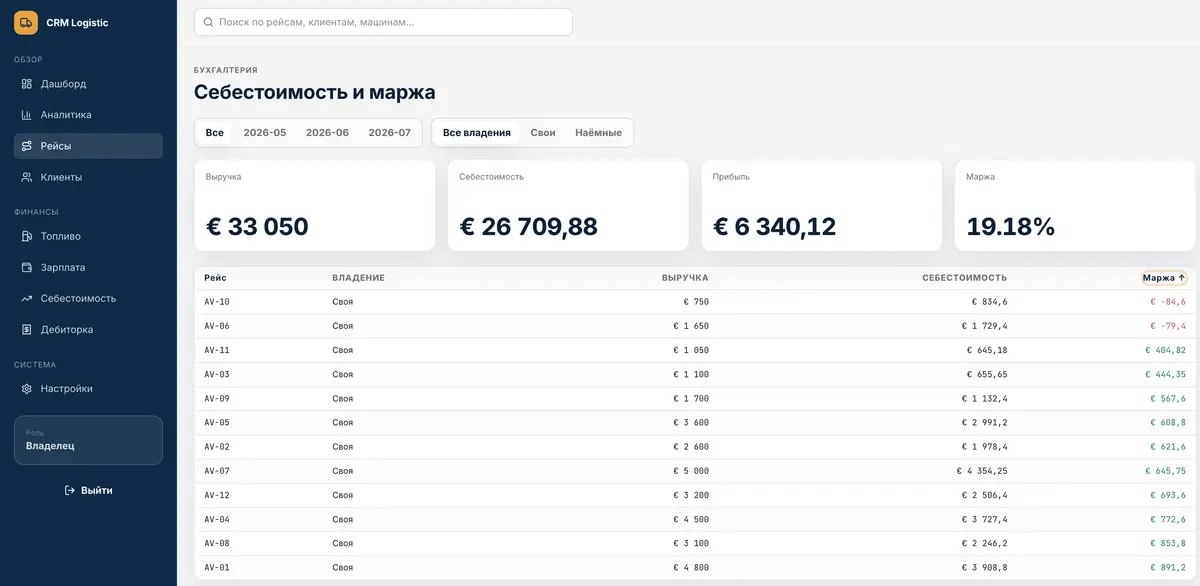Select trip row AV-07
The height and width of the screenshot is (586, 1200).
(696, 470)
